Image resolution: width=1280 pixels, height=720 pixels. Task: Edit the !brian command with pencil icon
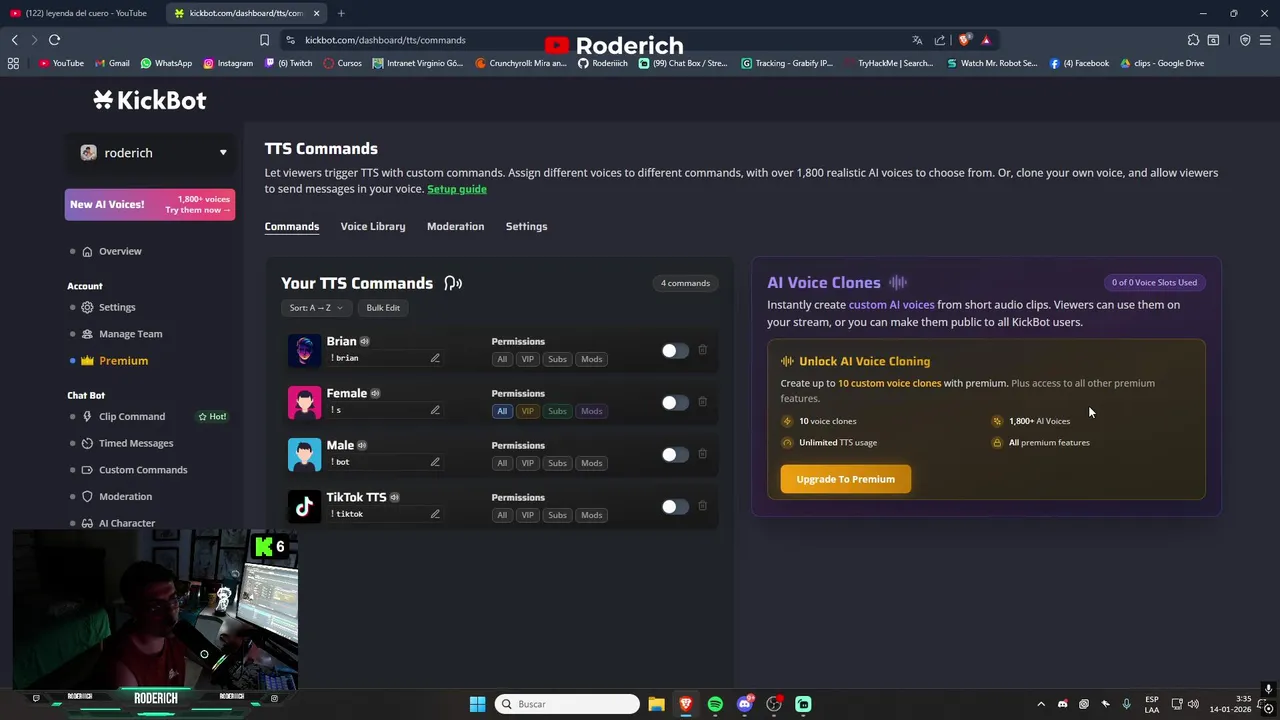(x=435, y=358)
